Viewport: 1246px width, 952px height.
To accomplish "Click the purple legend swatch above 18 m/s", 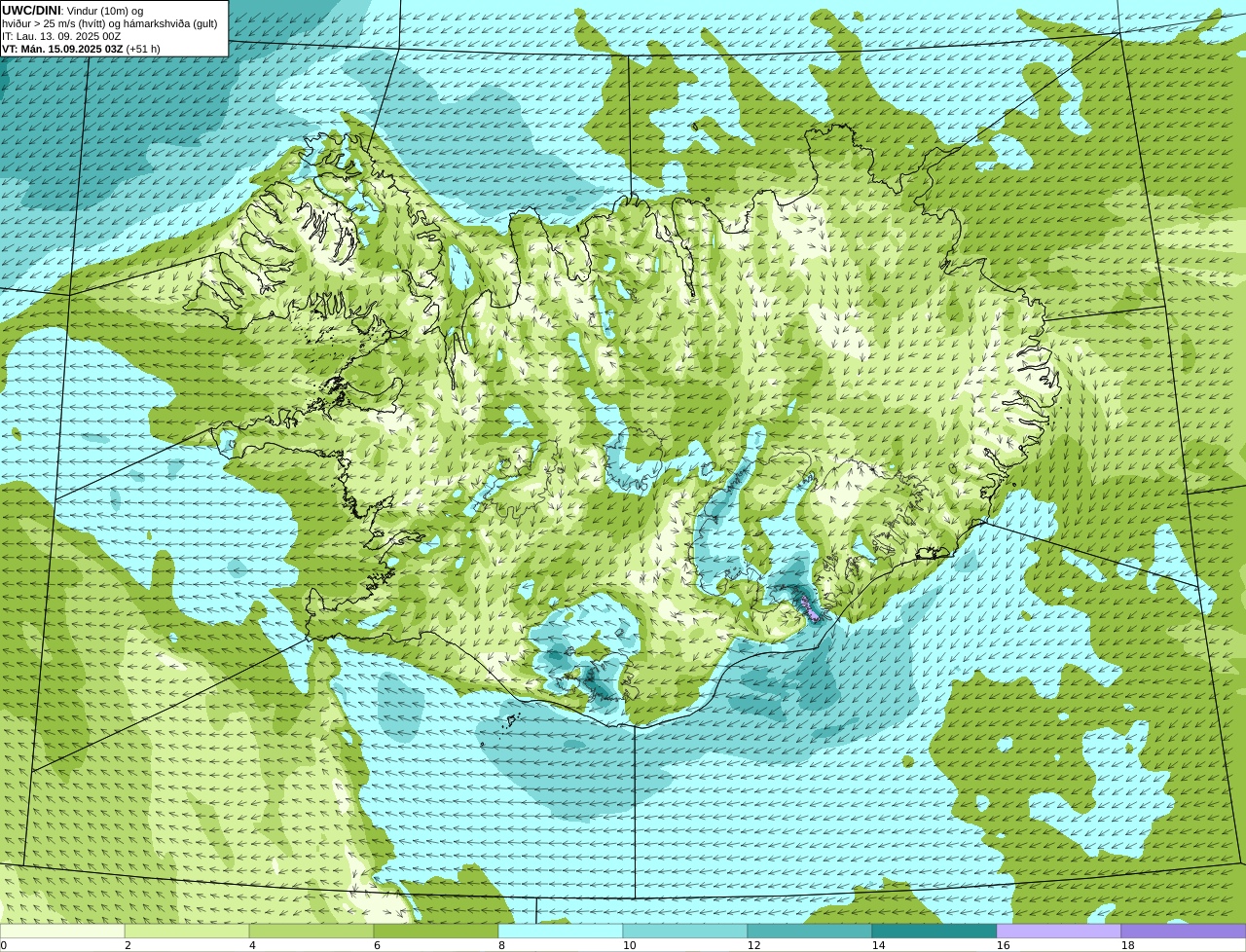I will (x=1184, y=931).
